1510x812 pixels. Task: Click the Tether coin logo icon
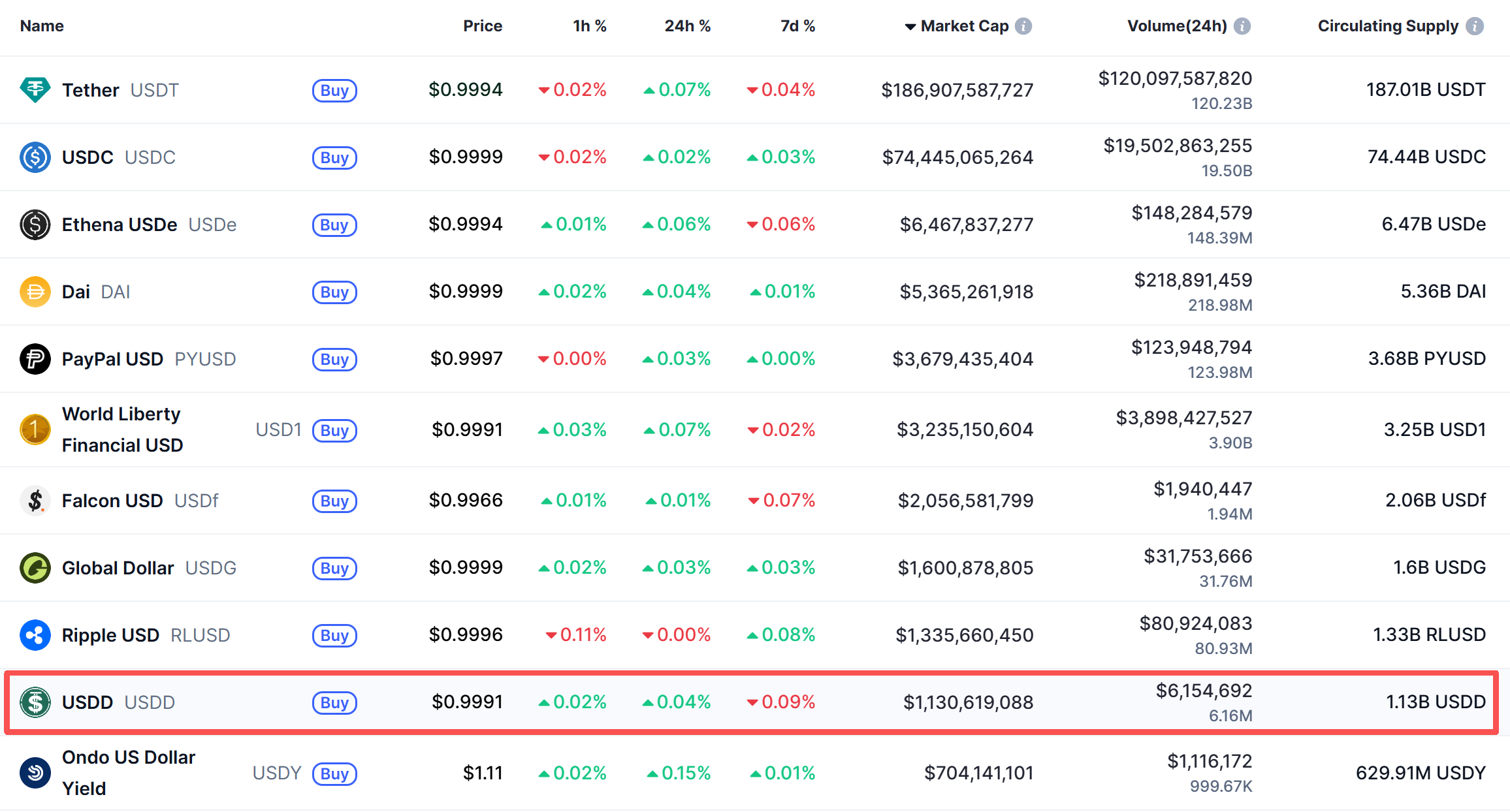pos(35,90)
